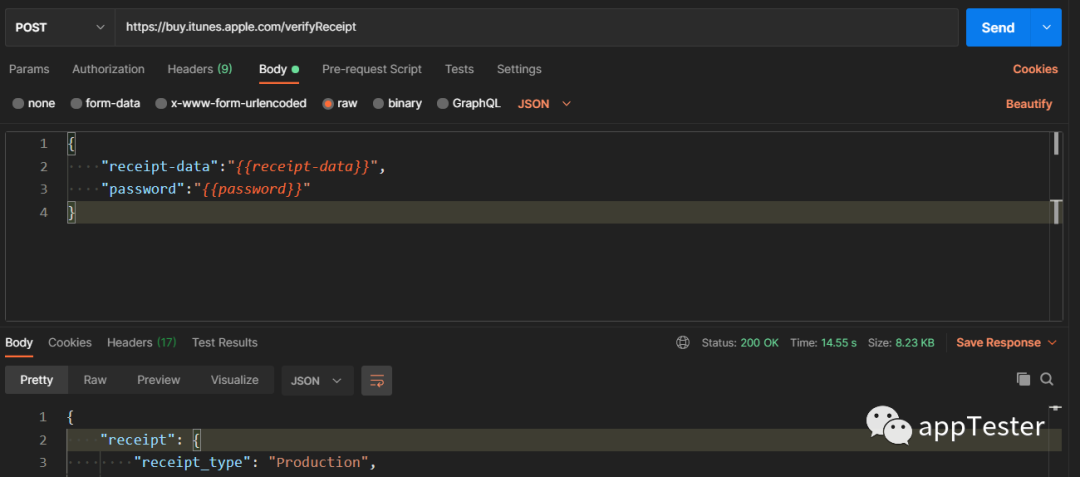This screenshot has height=477, width=1080.
Task: Click the "receipt" key in the response
Action: (137, 440)
